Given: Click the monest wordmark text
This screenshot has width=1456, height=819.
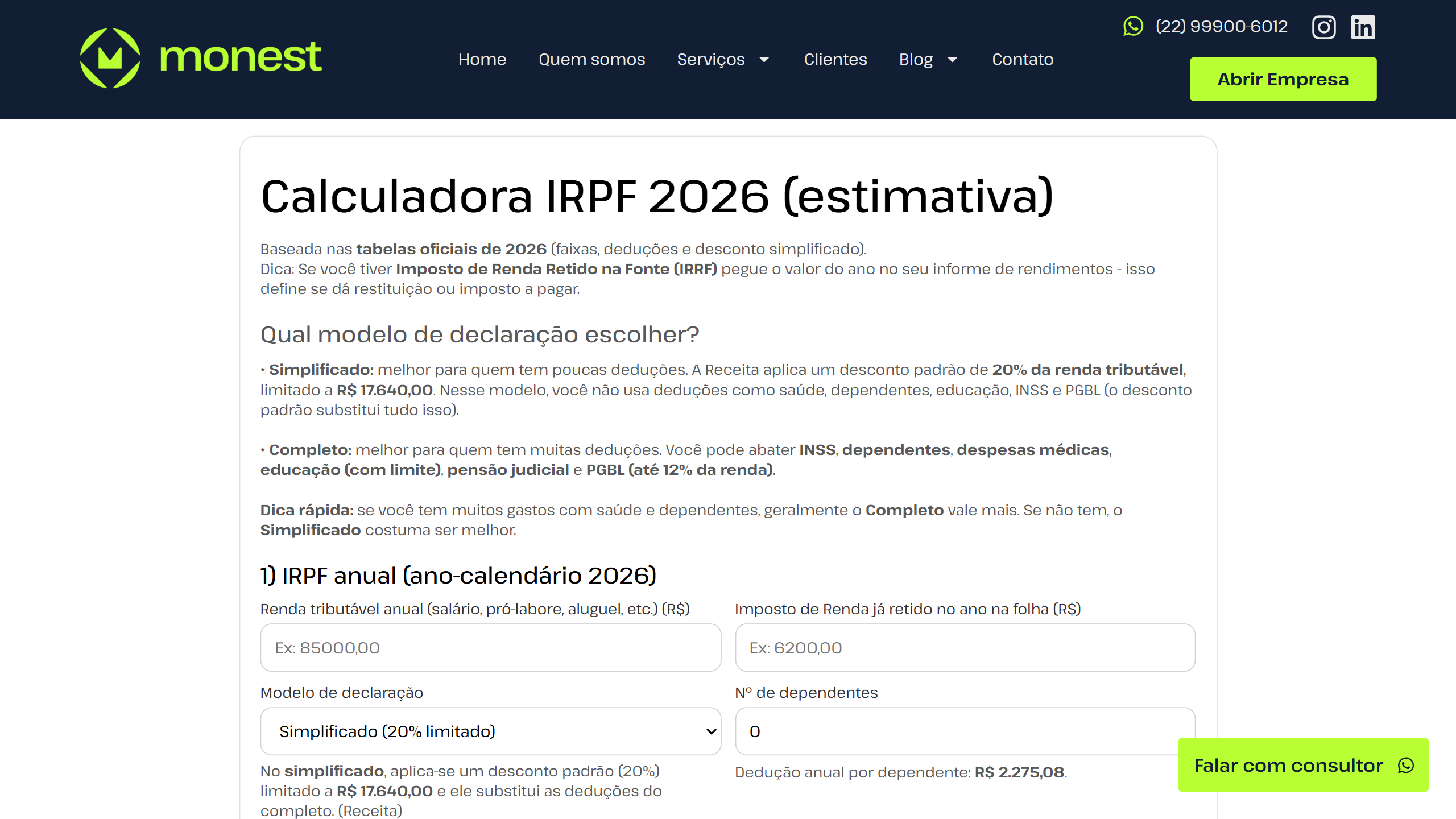Looking at the screenshot, I should click(241, 57).
